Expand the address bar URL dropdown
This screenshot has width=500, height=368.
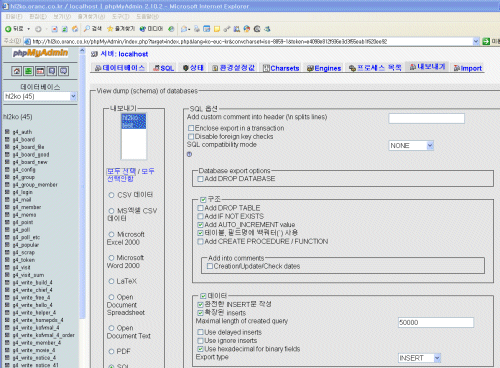(x=476, y=41)
